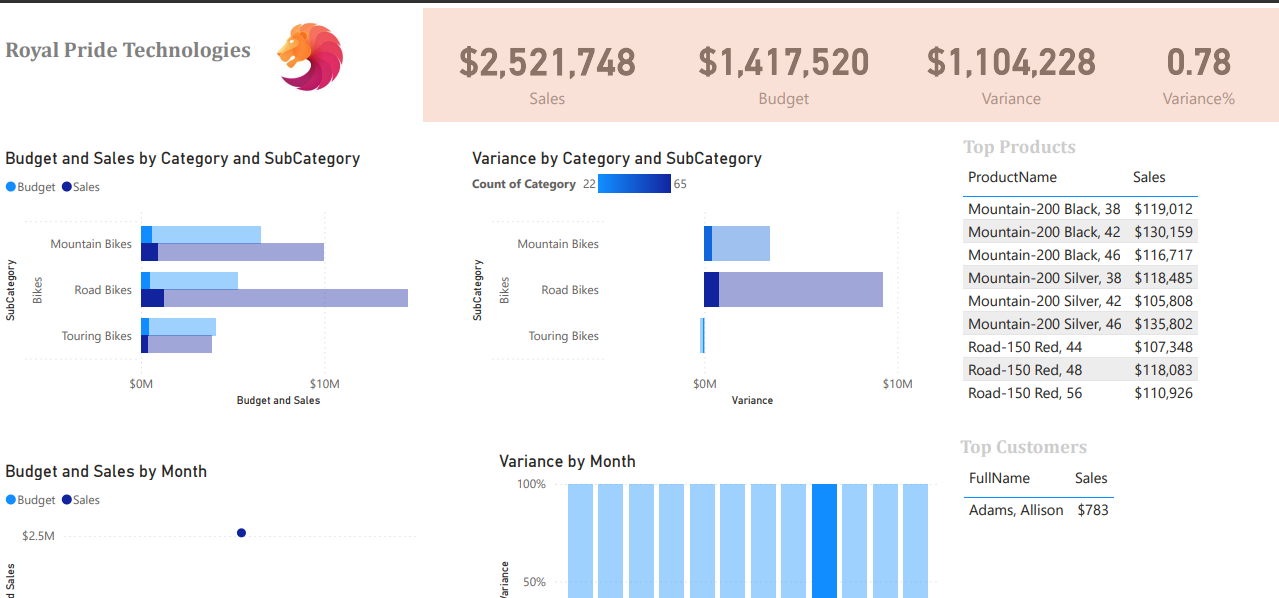
Task: Click Count of Category gradient legend bar
Action: 634,184
